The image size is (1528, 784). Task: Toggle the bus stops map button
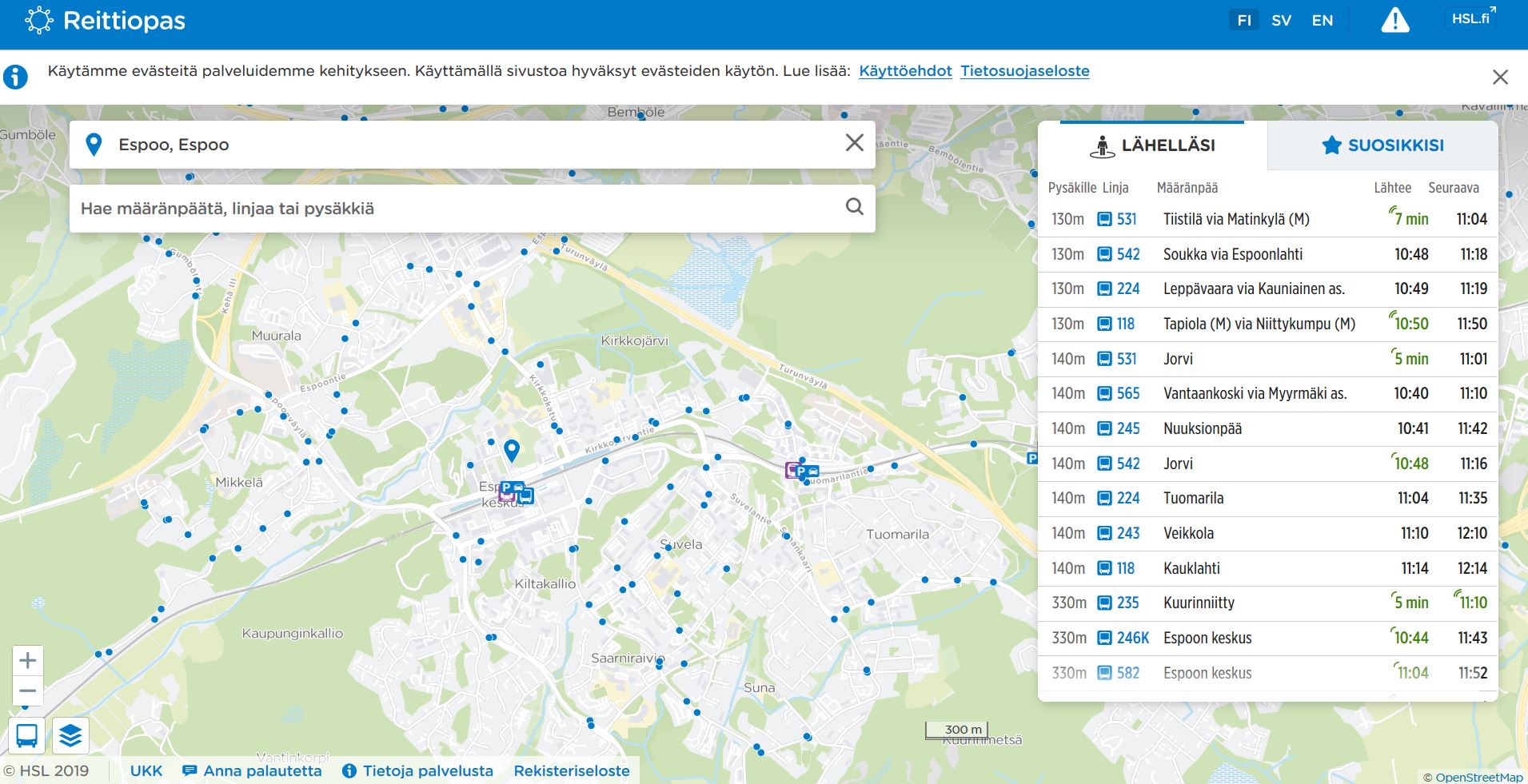click(26, 735)
